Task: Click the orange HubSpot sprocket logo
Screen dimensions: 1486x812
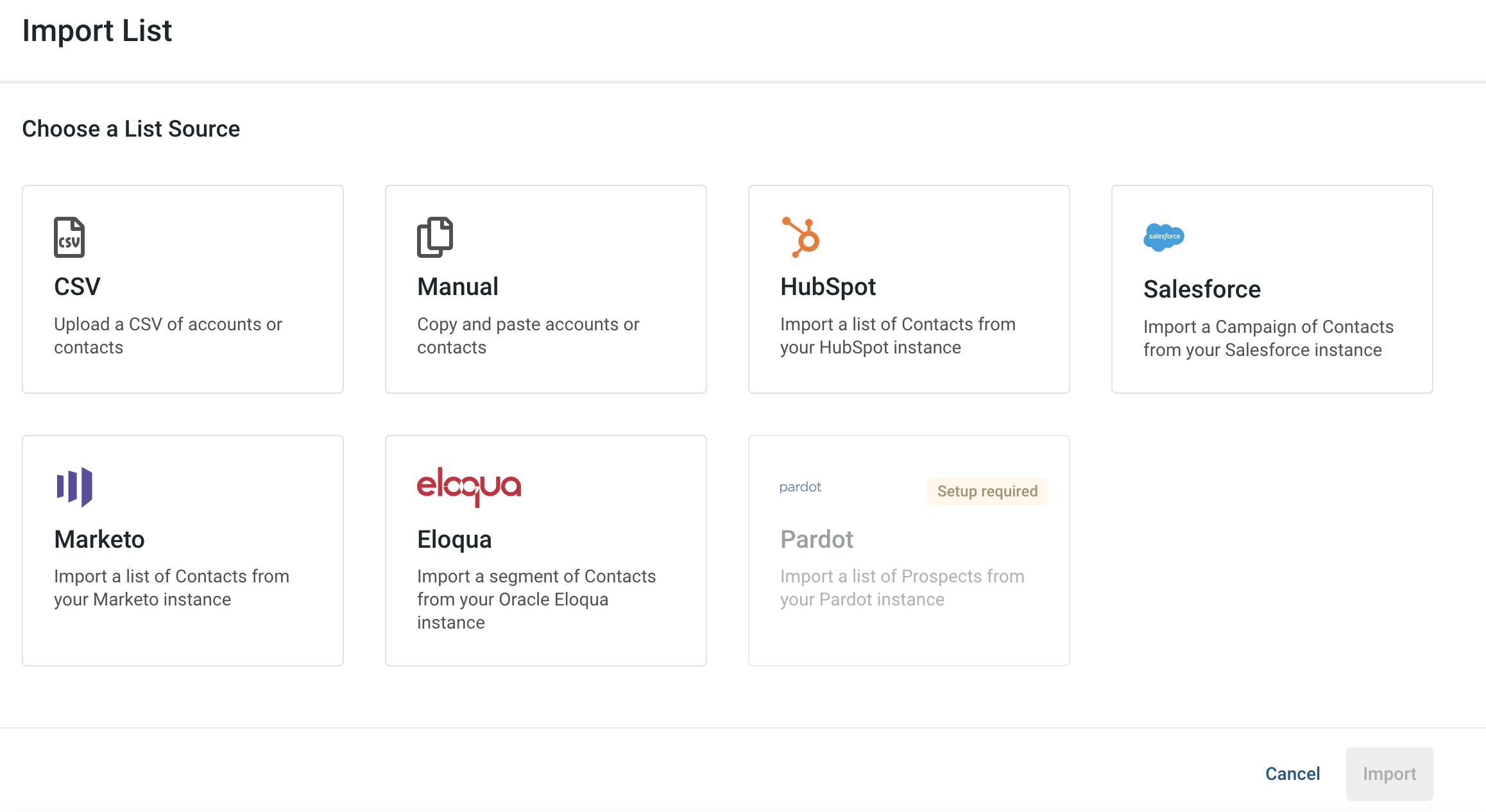Action: 801,237
